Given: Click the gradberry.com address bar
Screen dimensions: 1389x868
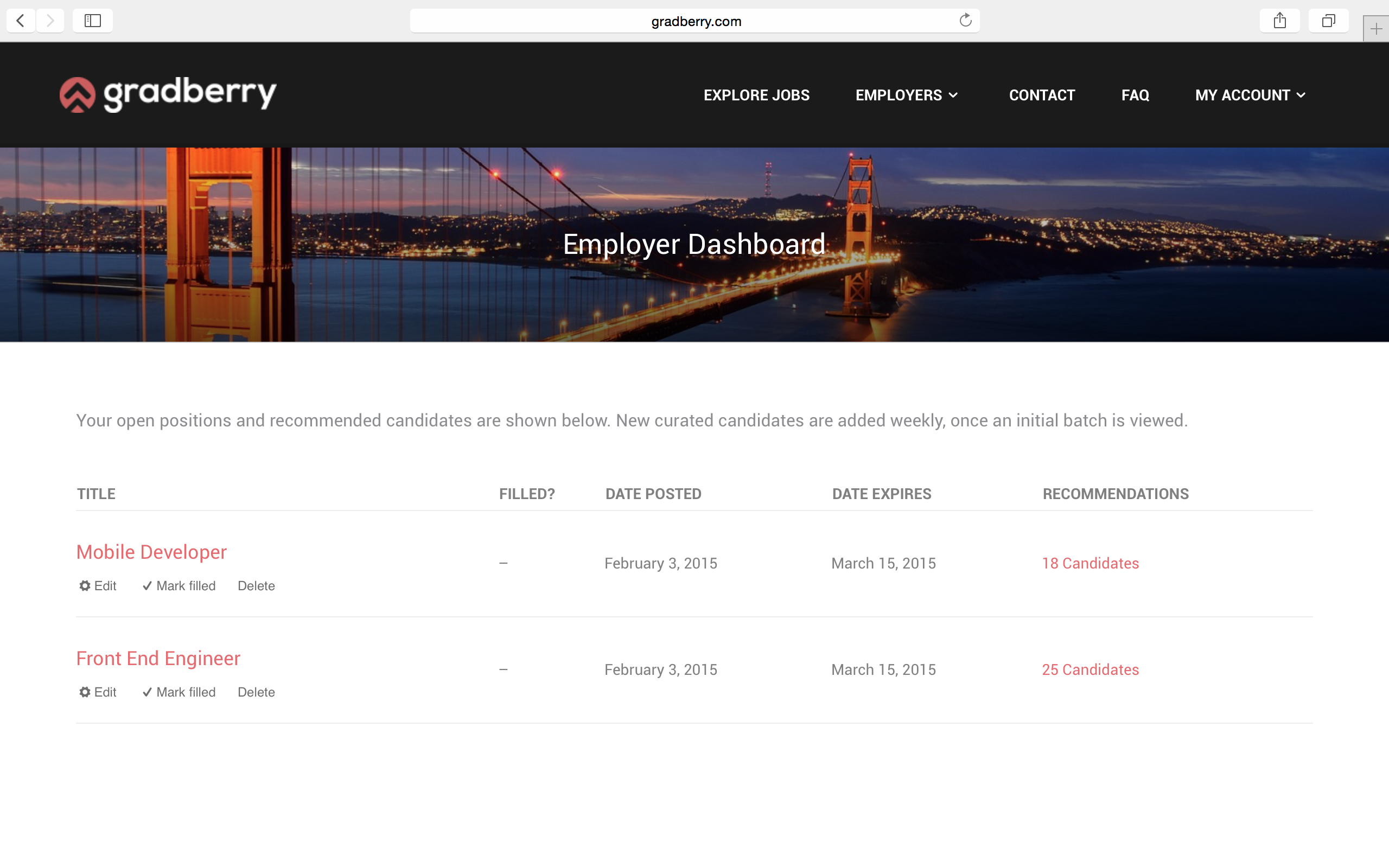Looking at the screenshot, I should [696, 21].
